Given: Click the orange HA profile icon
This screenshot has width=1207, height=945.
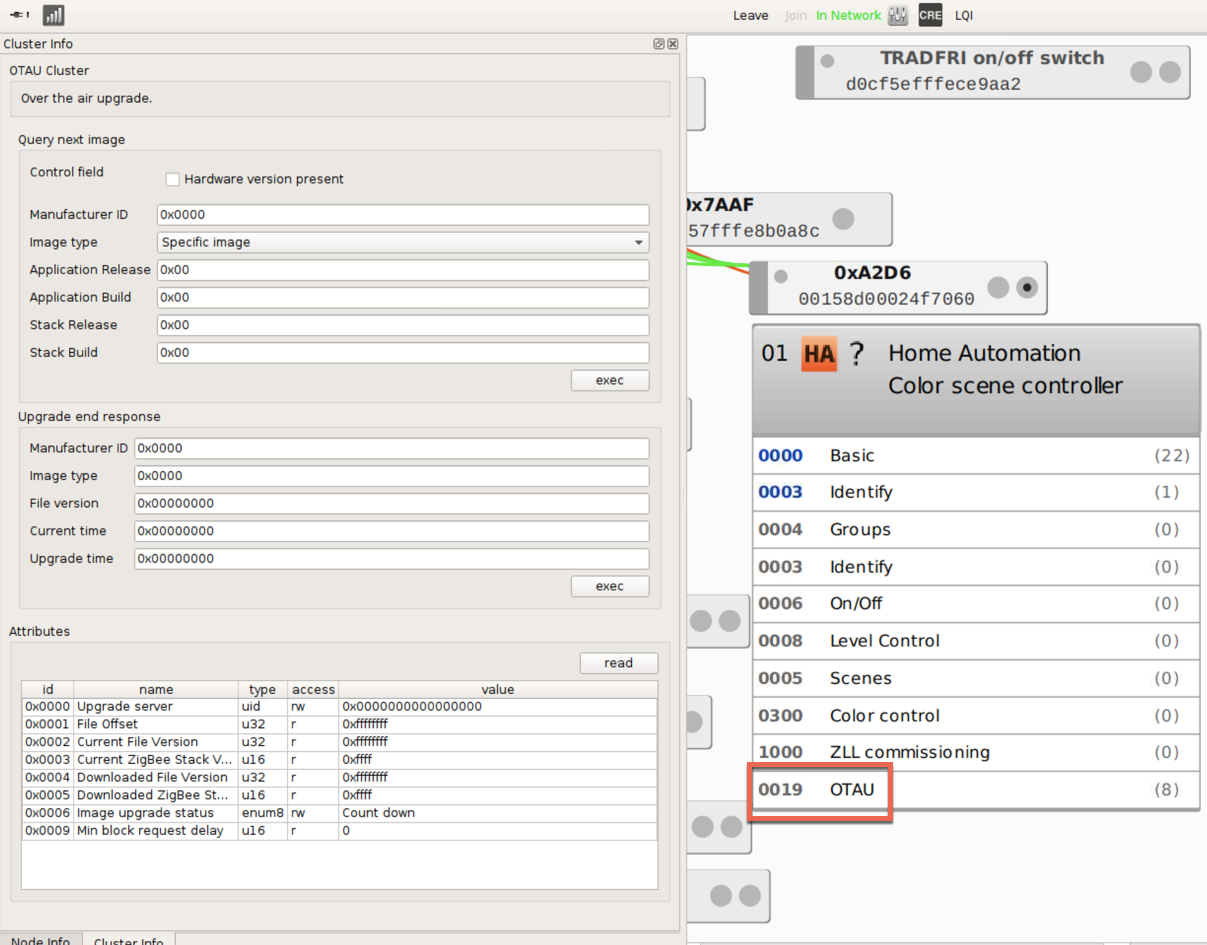Looking at the screenshot, I should 819,354.
